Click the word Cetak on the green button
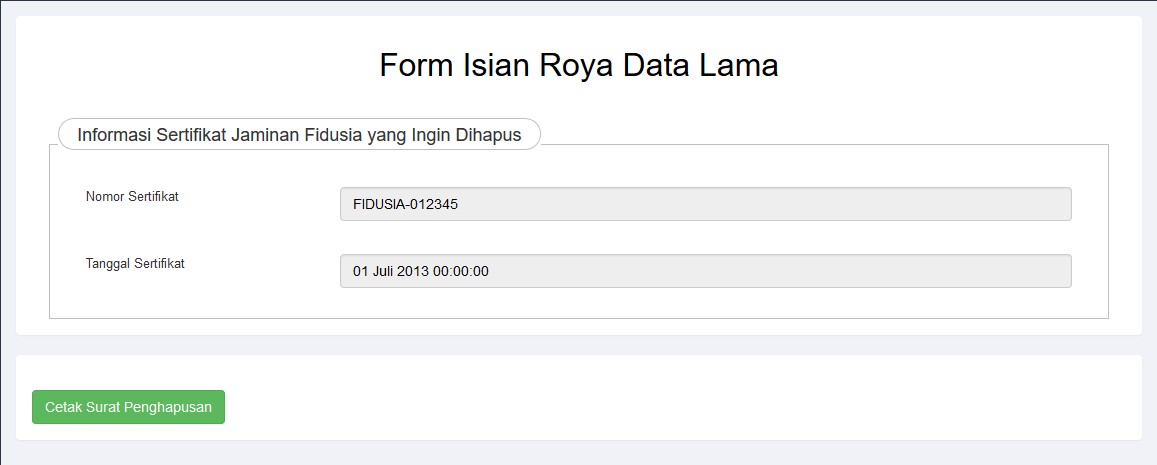This screenshot has height=465, width=1157. pyautogui.click(x=64, y=407)
